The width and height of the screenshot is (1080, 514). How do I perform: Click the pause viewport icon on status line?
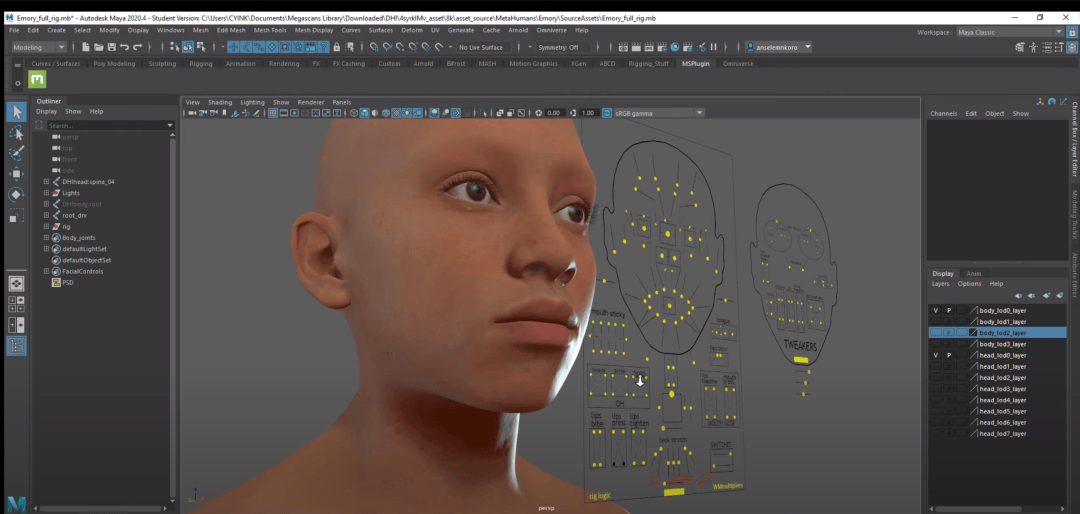pos(714,47)
